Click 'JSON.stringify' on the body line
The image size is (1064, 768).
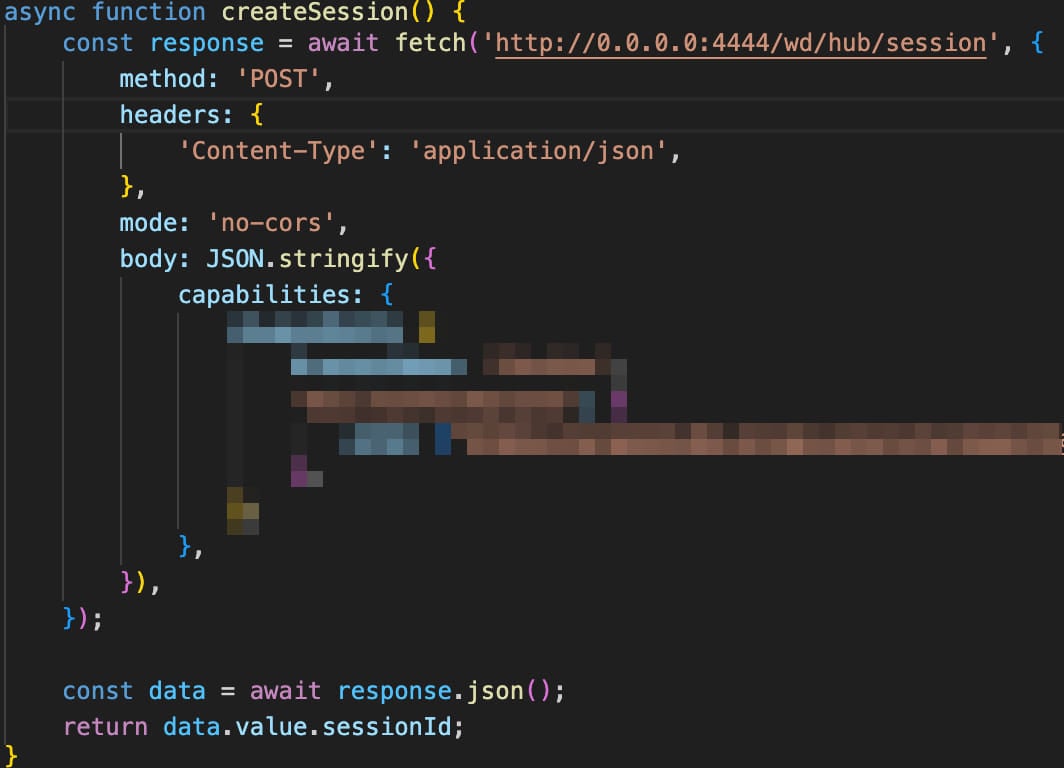(307, 259)
